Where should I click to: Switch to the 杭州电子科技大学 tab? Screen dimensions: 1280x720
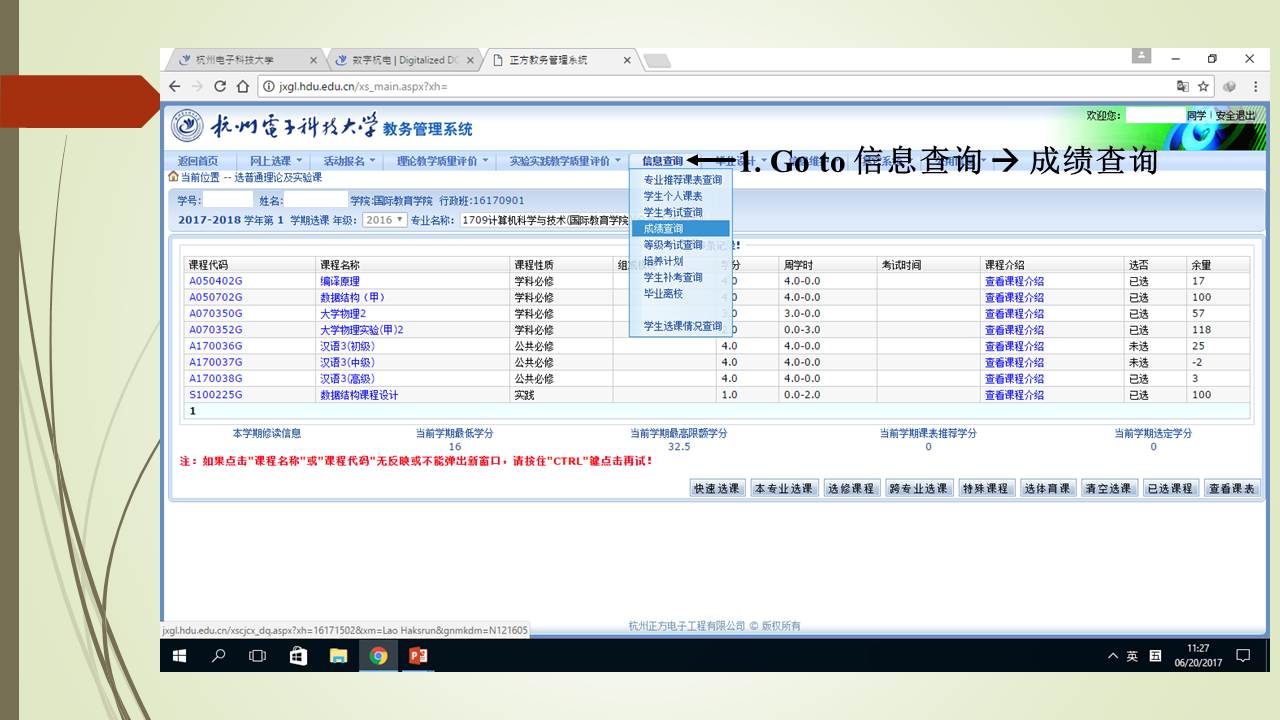point(244,60)
